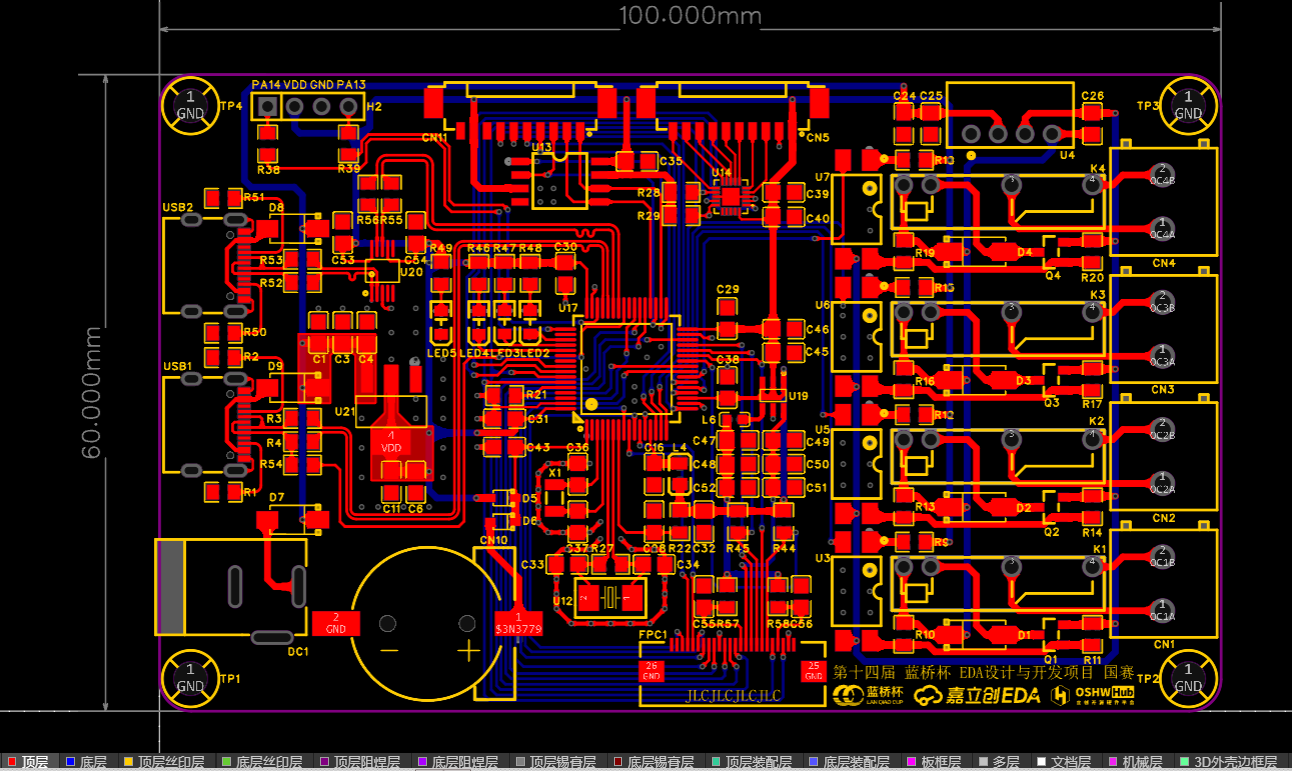
Task: Select the TP2 GND mounting hole
Action: pos(1188,677)
